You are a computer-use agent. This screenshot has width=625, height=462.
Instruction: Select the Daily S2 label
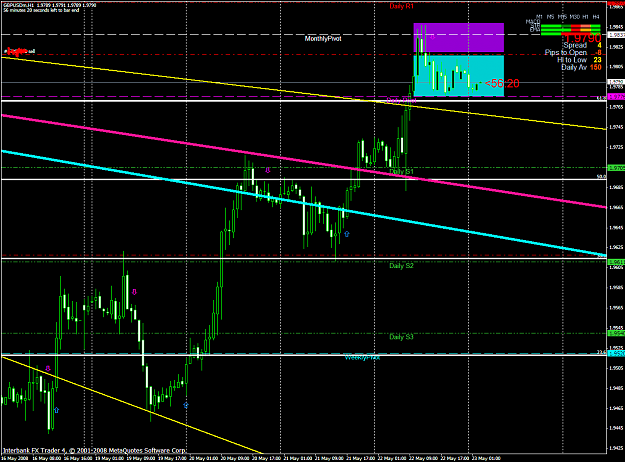click(401, 265)
